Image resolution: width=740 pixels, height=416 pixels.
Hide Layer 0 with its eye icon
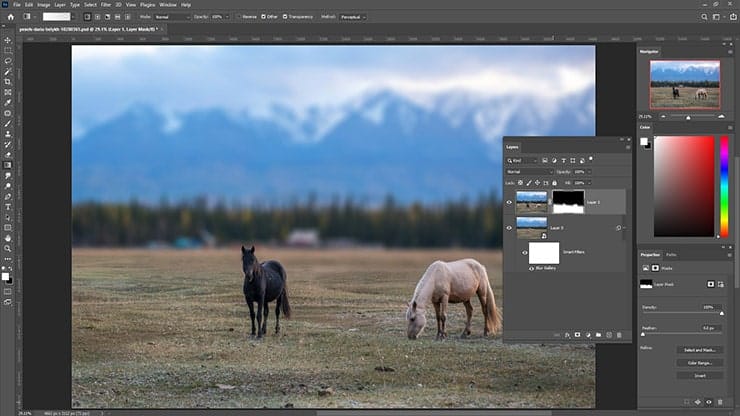coord(509,228)
